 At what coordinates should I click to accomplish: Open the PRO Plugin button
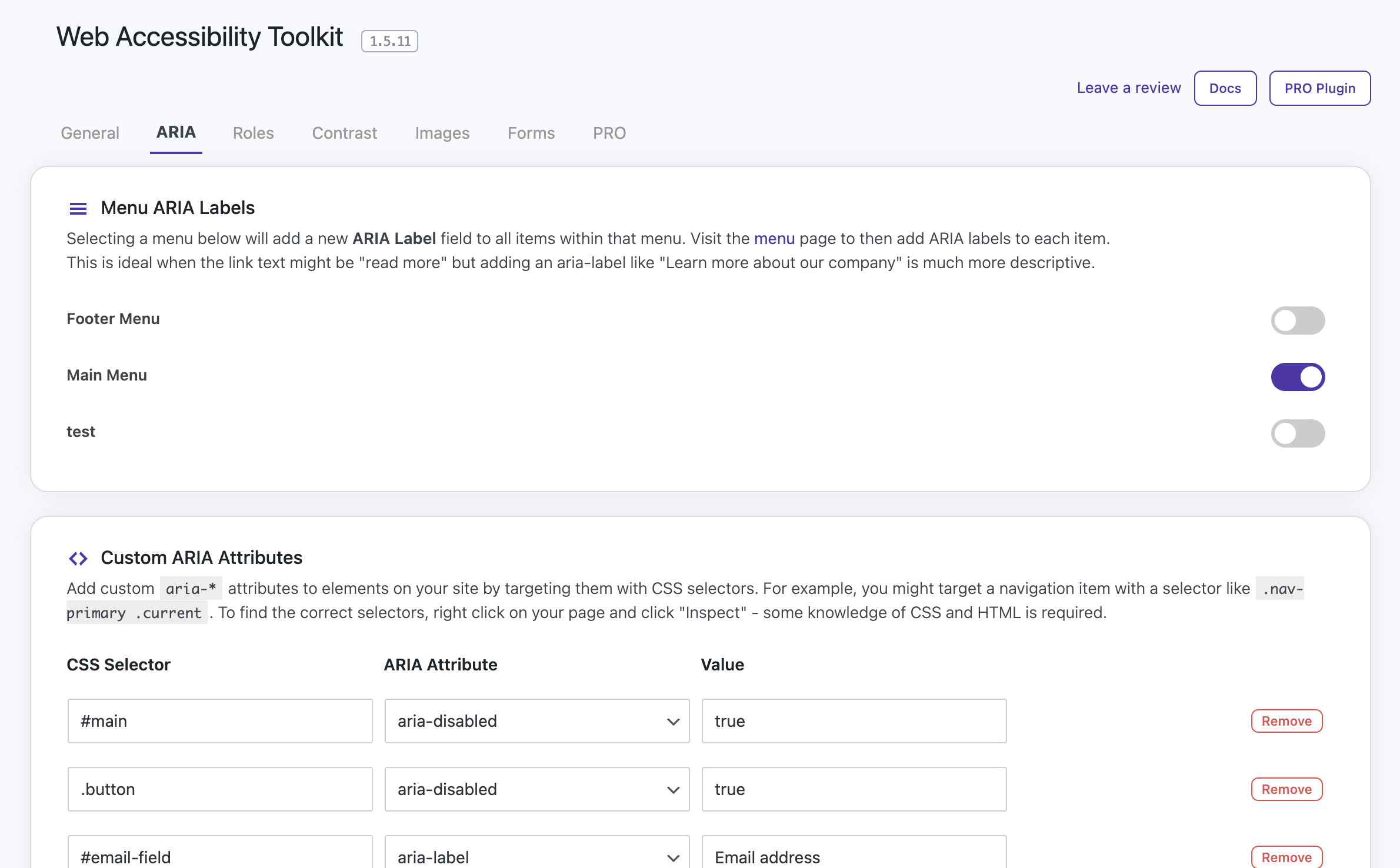tap(1319, 88)
